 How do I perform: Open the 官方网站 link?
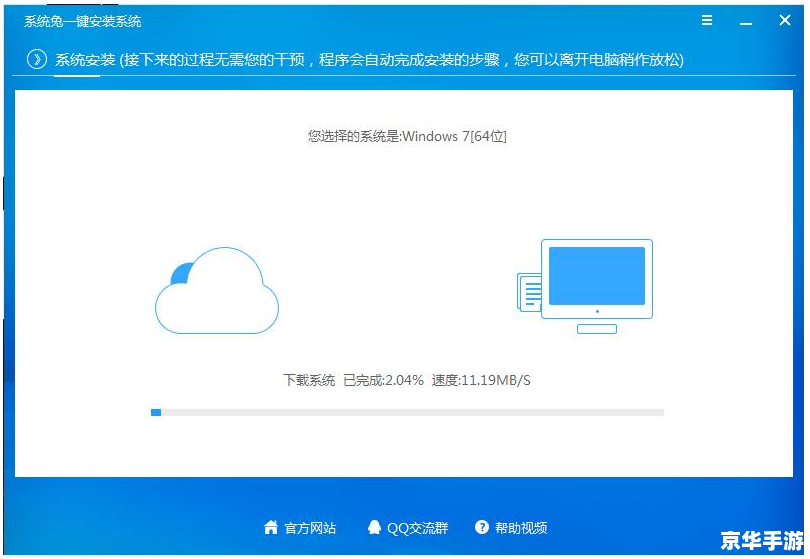310,528
